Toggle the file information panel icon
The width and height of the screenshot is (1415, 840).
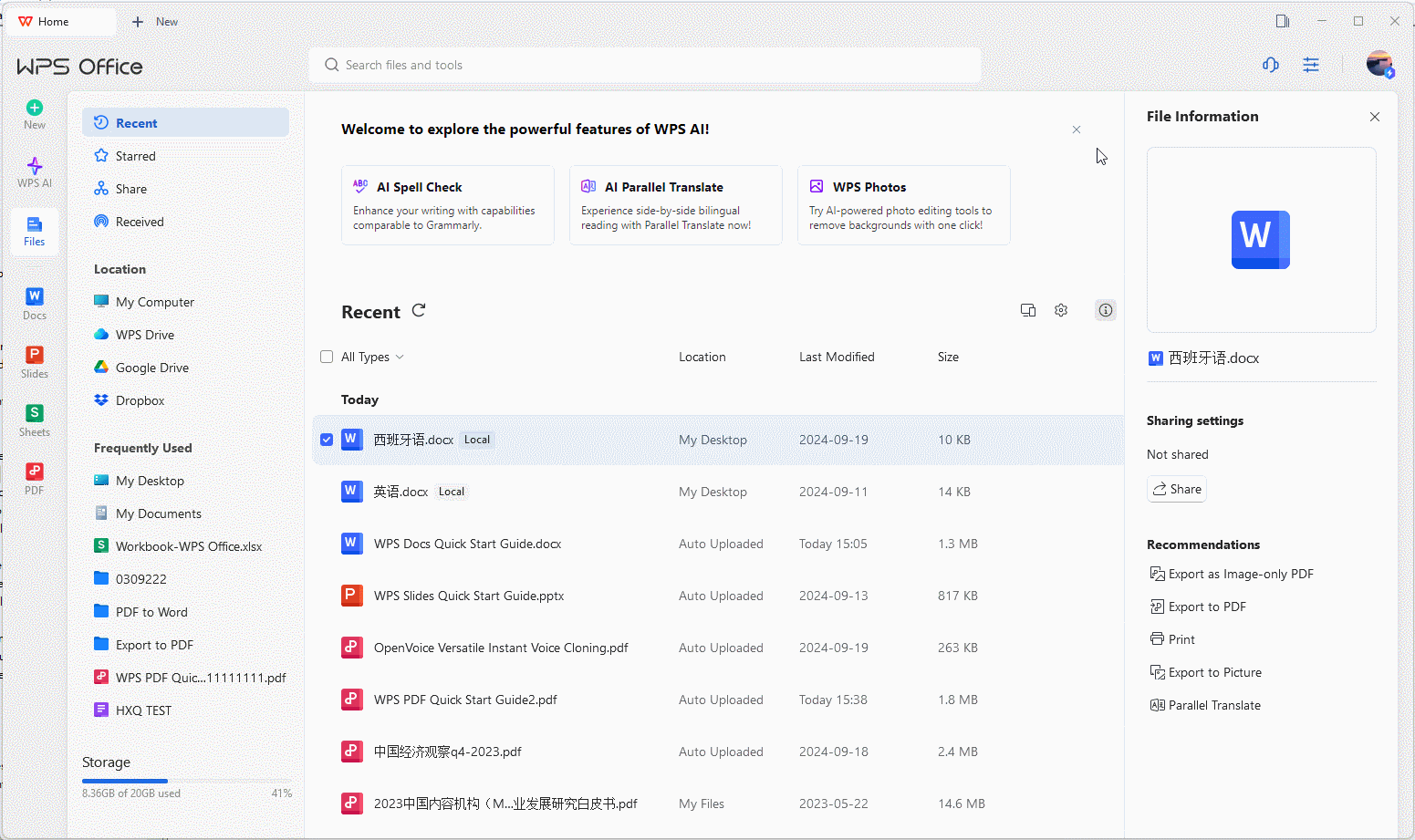point(1106,310)
